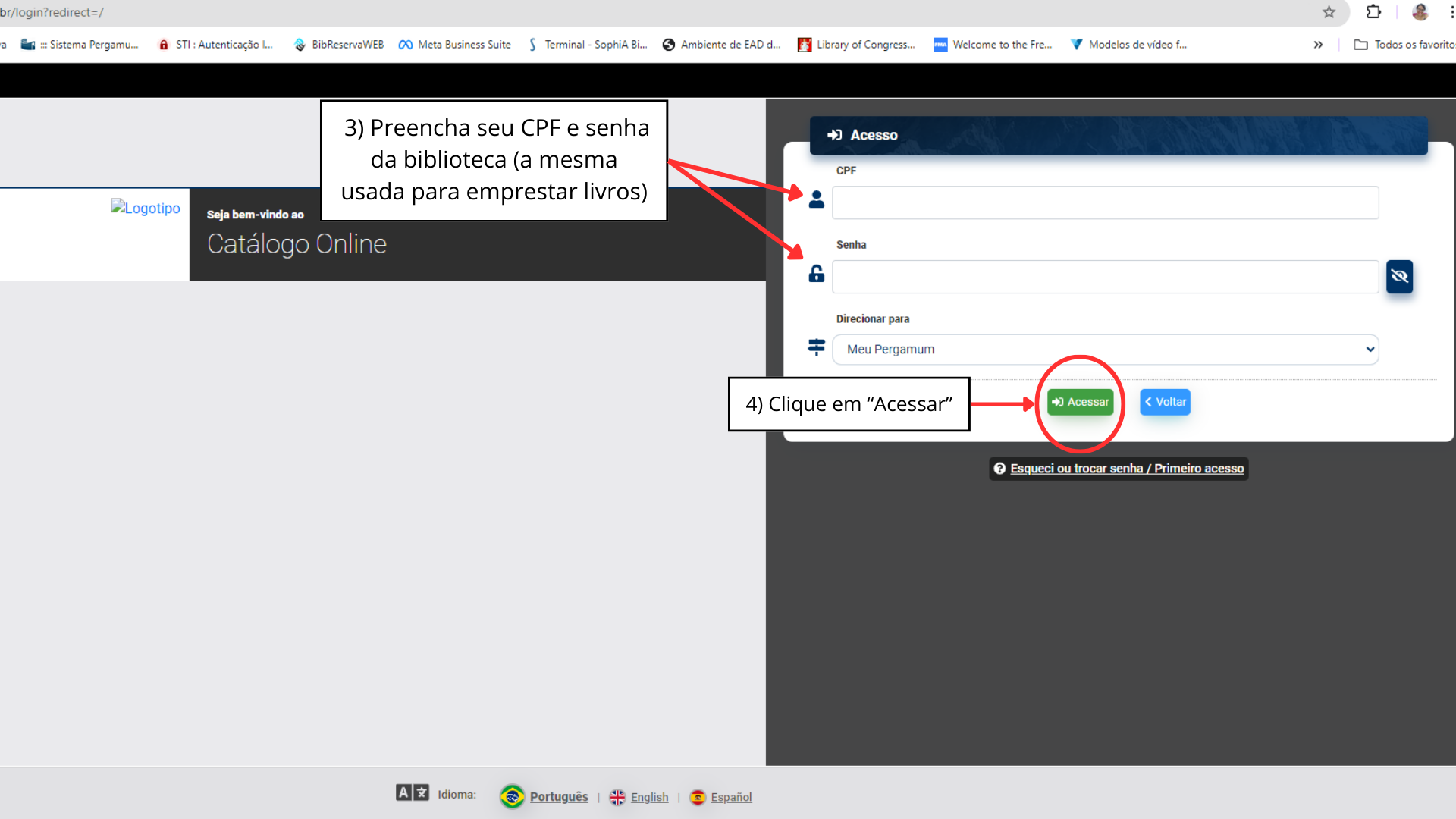
Task: Open Library of Congress bookmark
Action: pos(857,45)
